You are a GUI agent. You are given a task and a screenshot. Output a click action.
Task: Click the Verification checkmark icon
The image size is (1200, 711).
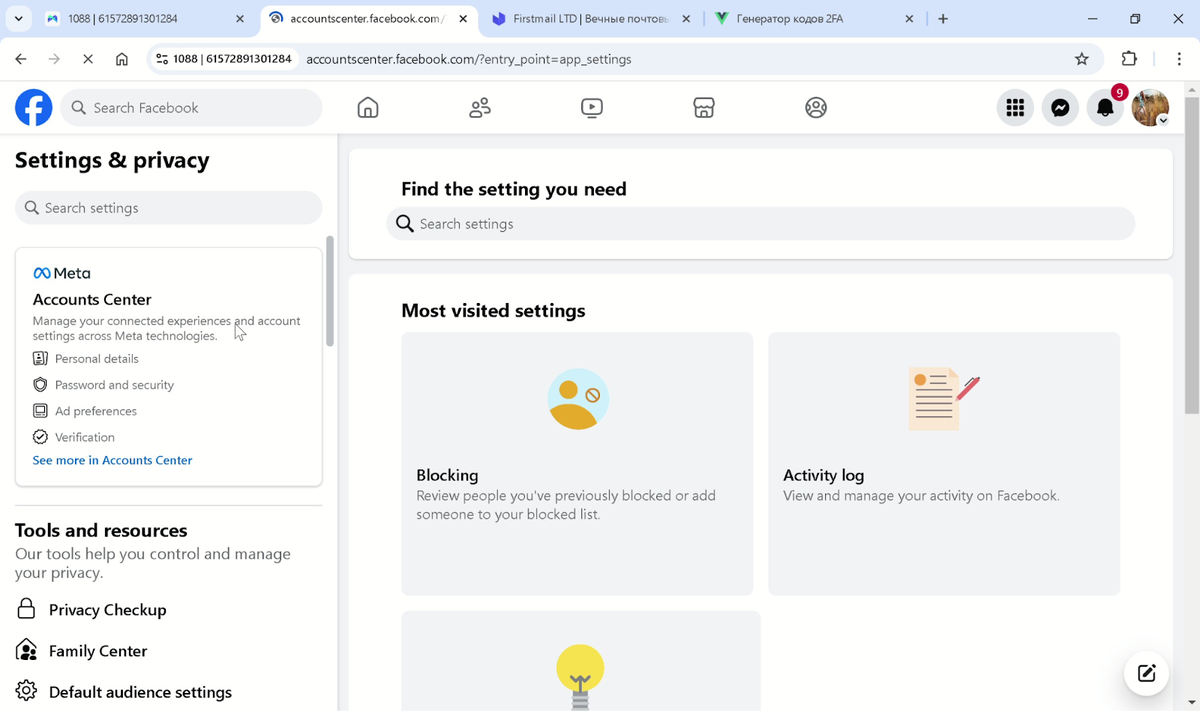coord(40,436)
